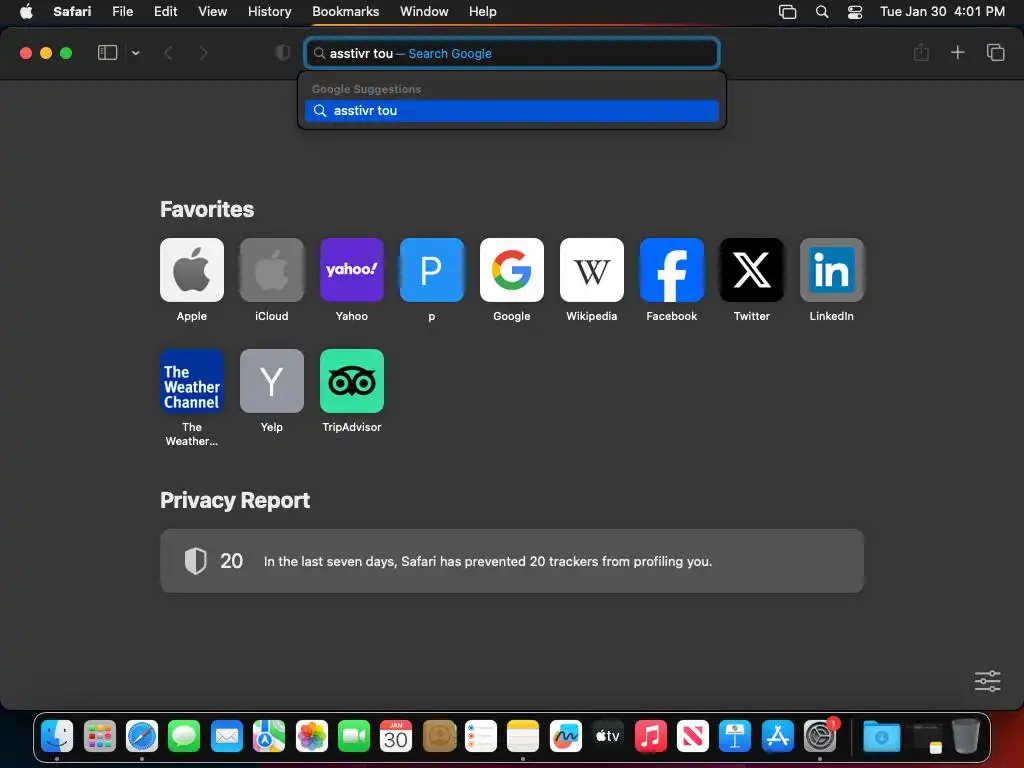This screenshot has height=768, width=1024.
Task: Open the Apple menu
Action: [26, 11]
